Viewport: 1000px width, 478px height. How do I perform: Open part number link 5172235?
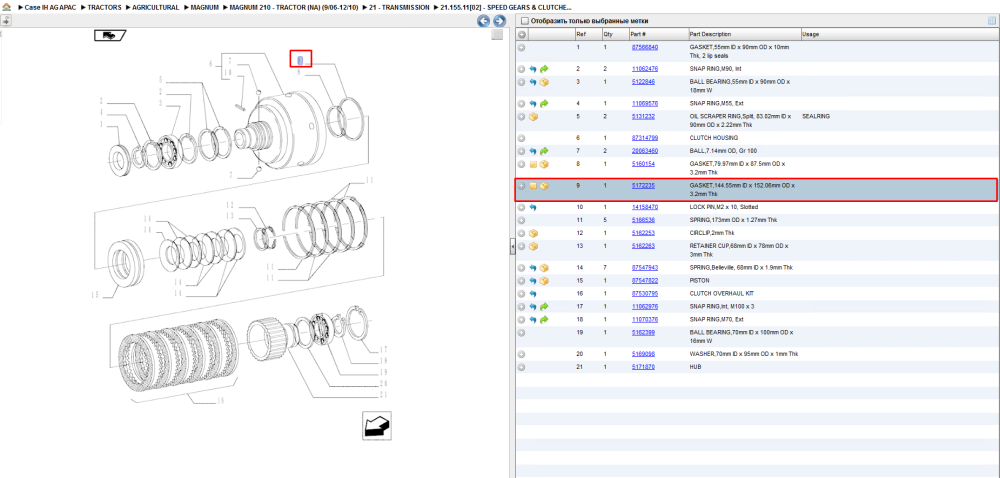tap(643, 186)
